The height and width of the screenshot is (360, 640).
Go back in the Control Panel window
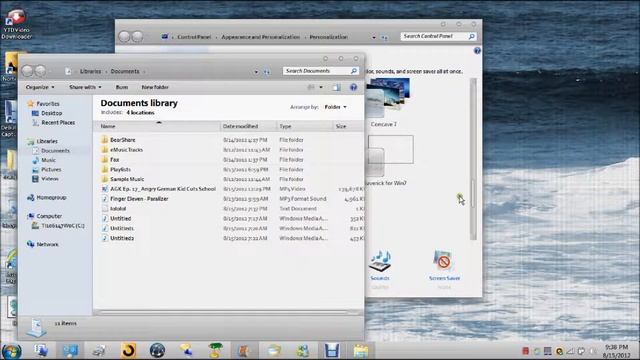124,37
